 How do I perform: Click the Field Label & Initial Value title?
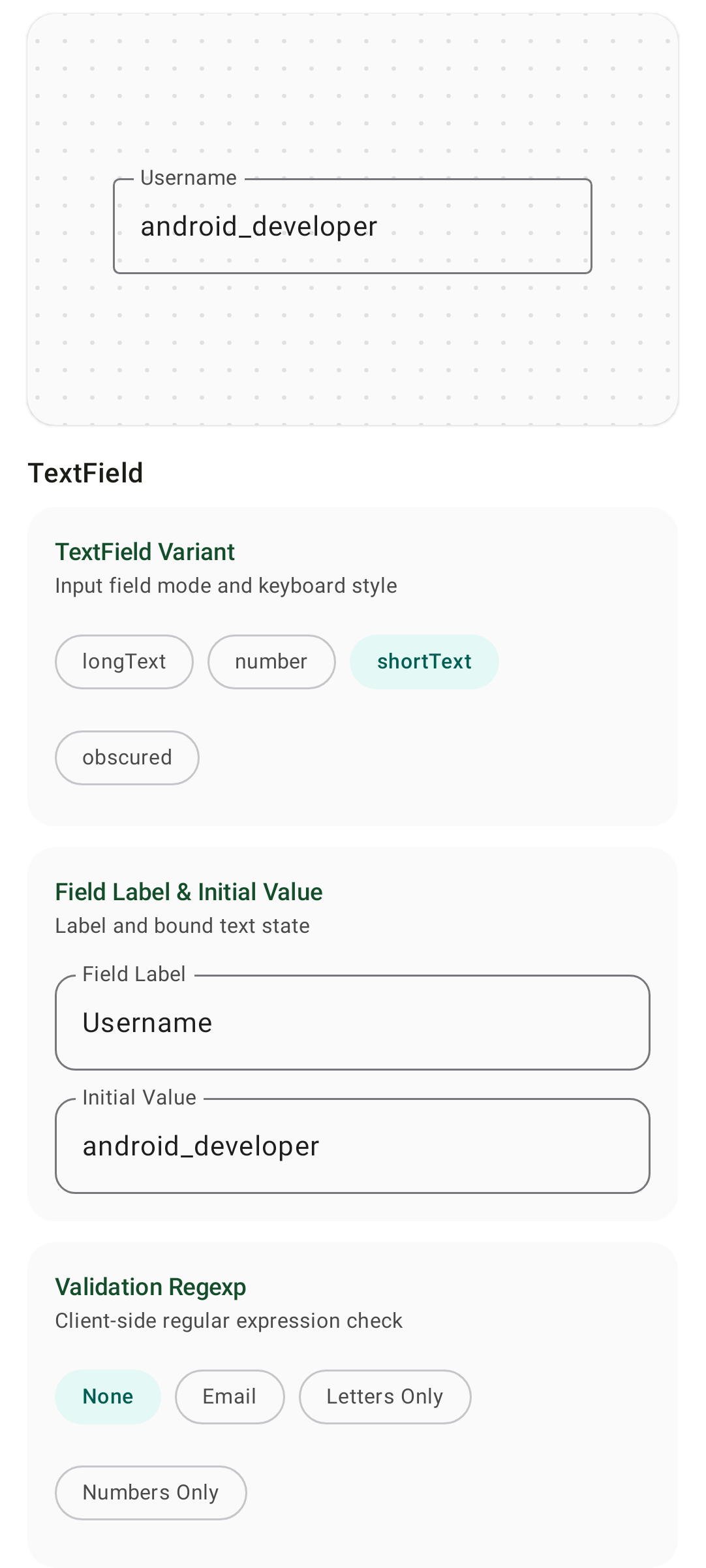[189, 892]
